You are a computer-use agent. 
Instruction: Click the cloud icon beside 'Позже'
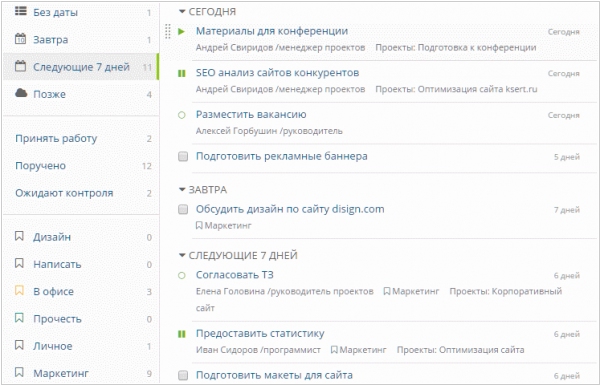click(21, 93)
